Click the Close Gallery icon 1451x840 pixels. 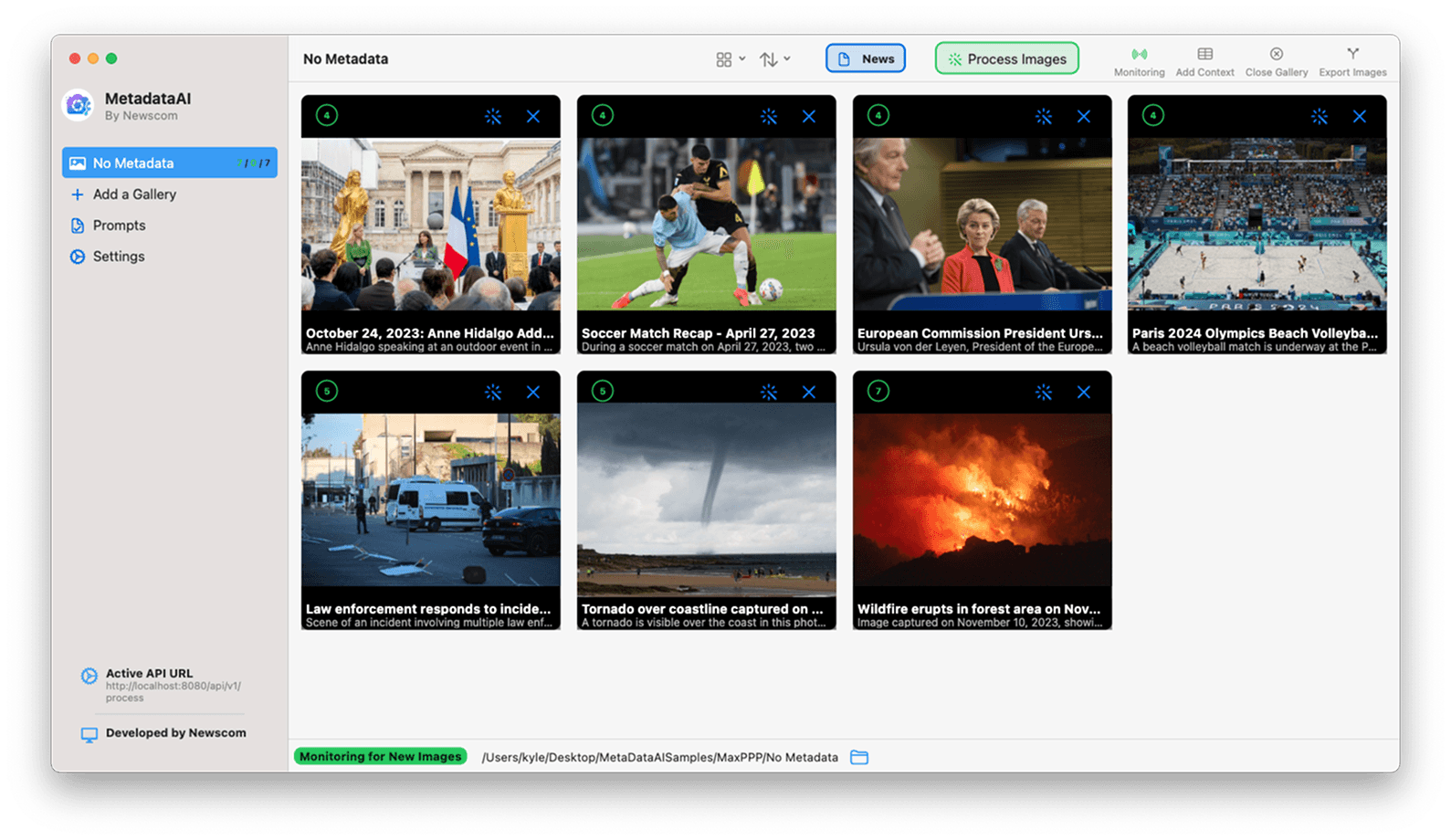1276,56
